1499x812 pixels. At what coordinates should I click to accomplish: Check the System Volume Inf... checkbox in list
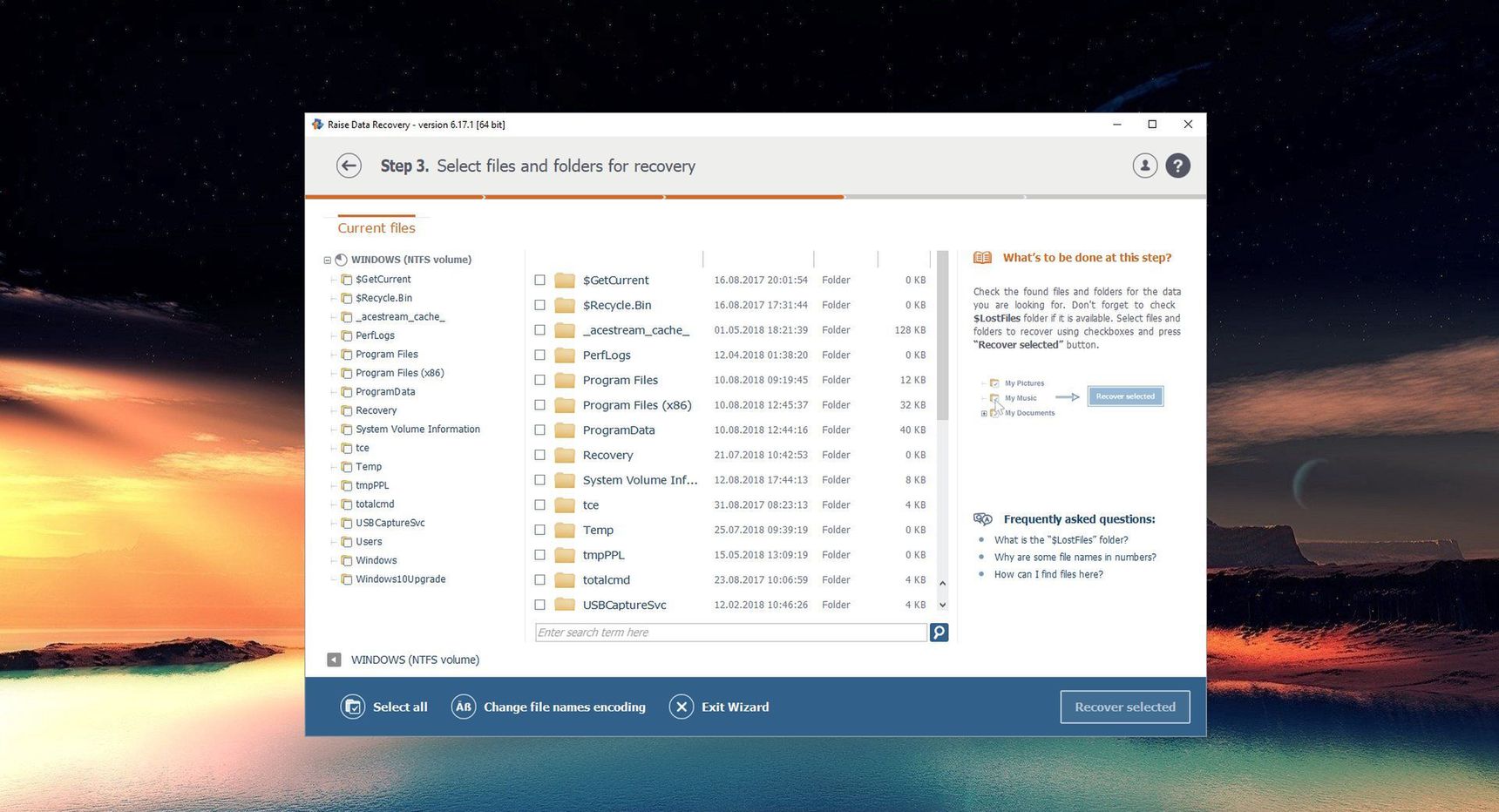[x=539, y=480]
